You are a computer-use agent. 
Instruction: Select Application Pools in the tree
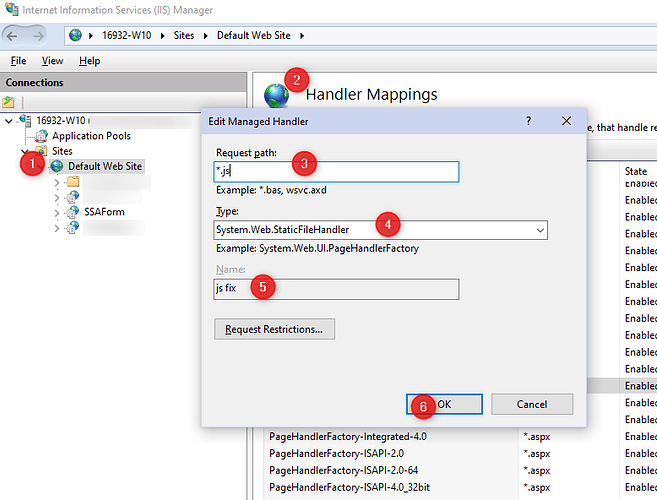tap(91, 136)
